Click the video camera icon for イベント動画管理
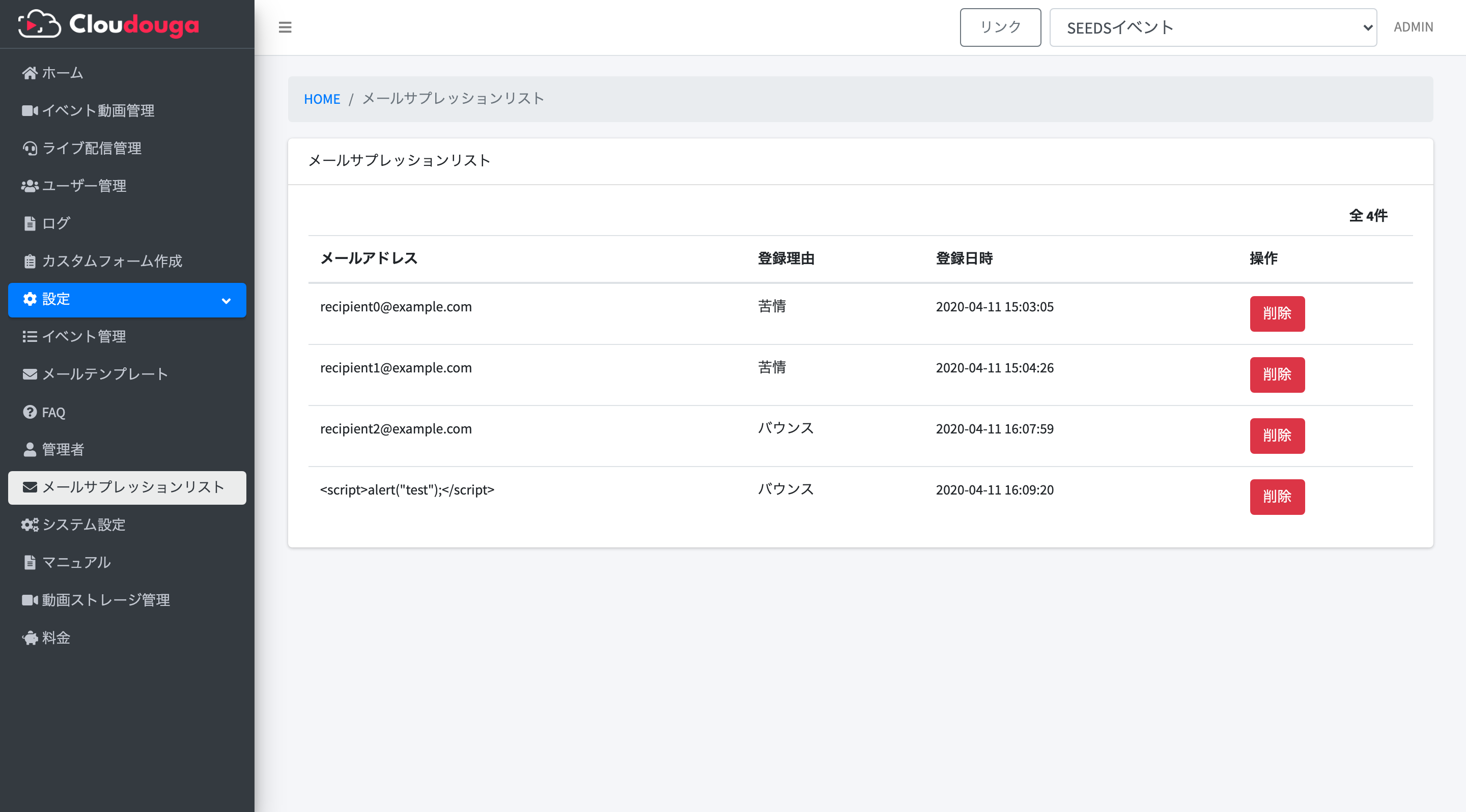This screenshot has height=812, width=1466. tap(30, 110)
